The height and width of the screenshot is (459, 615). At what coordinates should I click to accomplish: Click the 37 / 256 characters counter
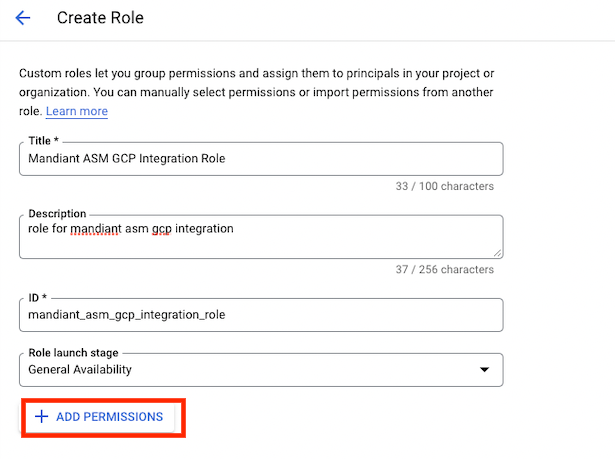444,270
